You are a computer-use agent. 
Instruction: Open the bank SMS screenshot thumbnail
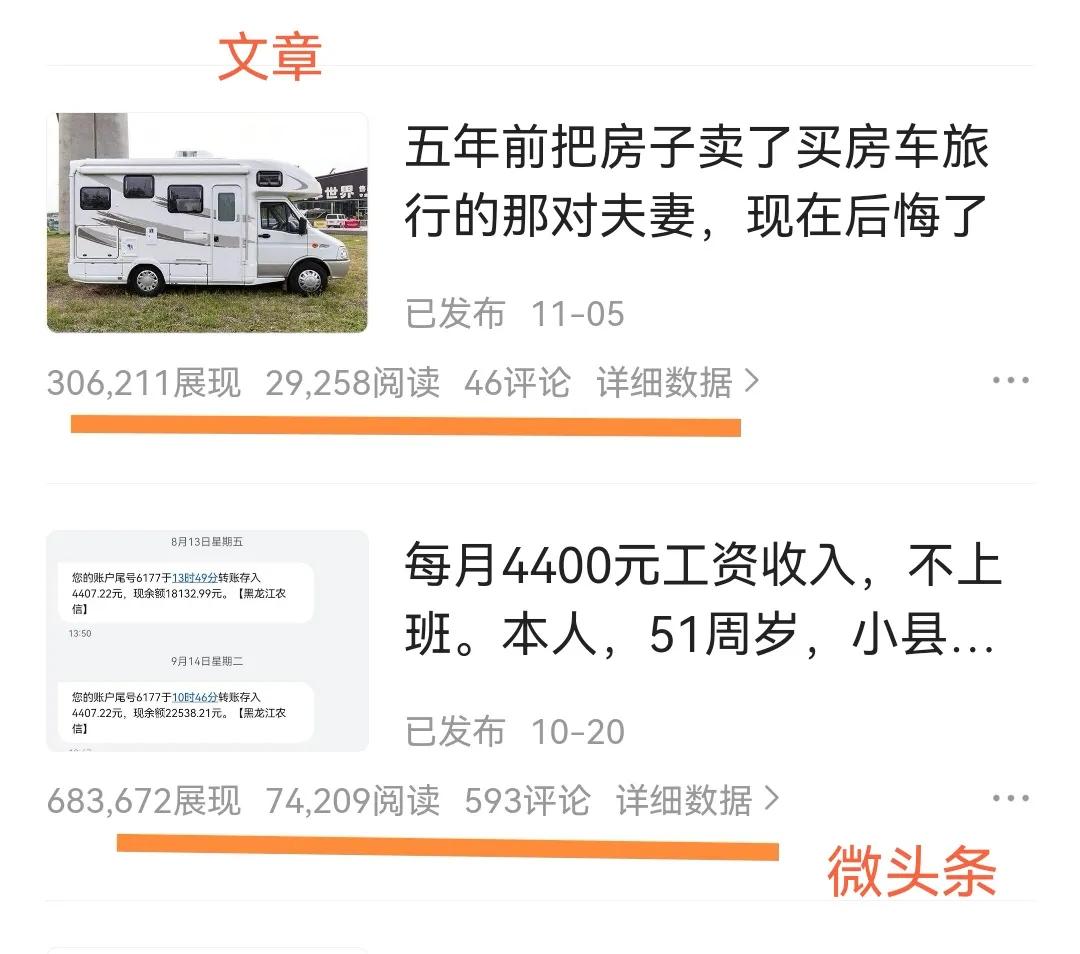click(207, 641)
